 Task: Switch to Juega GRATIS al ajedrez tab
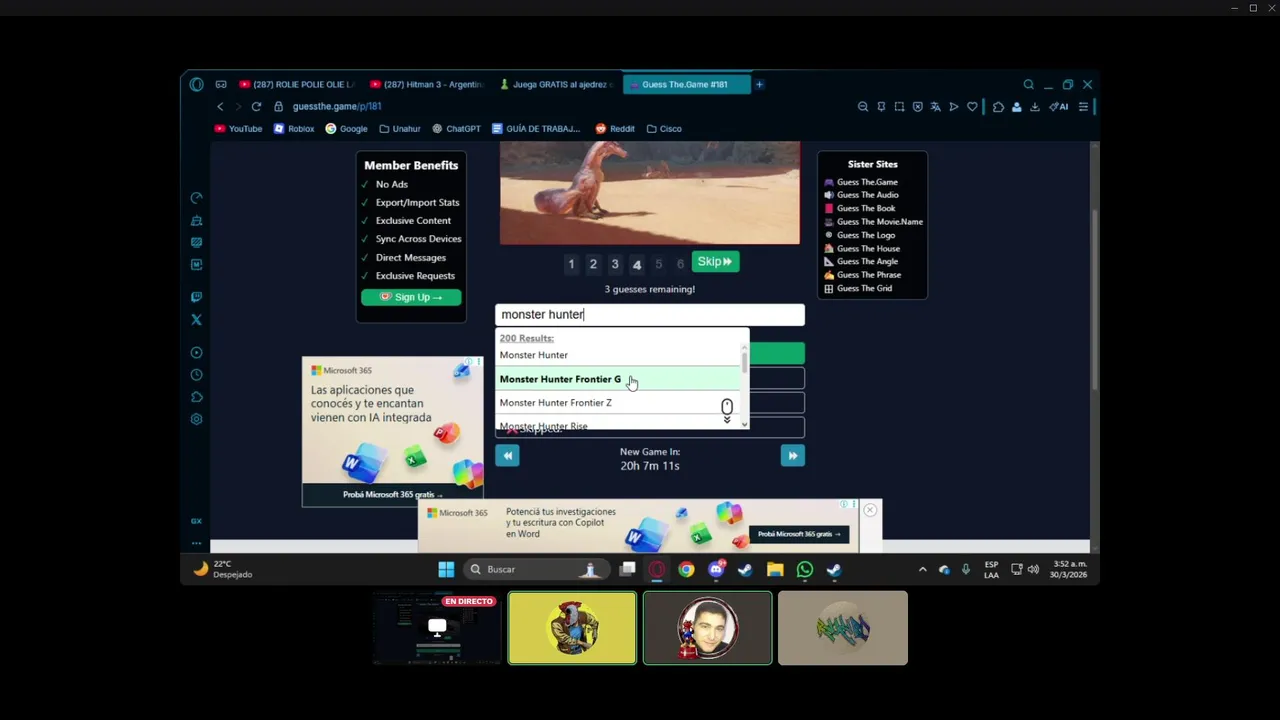(557, 84)
